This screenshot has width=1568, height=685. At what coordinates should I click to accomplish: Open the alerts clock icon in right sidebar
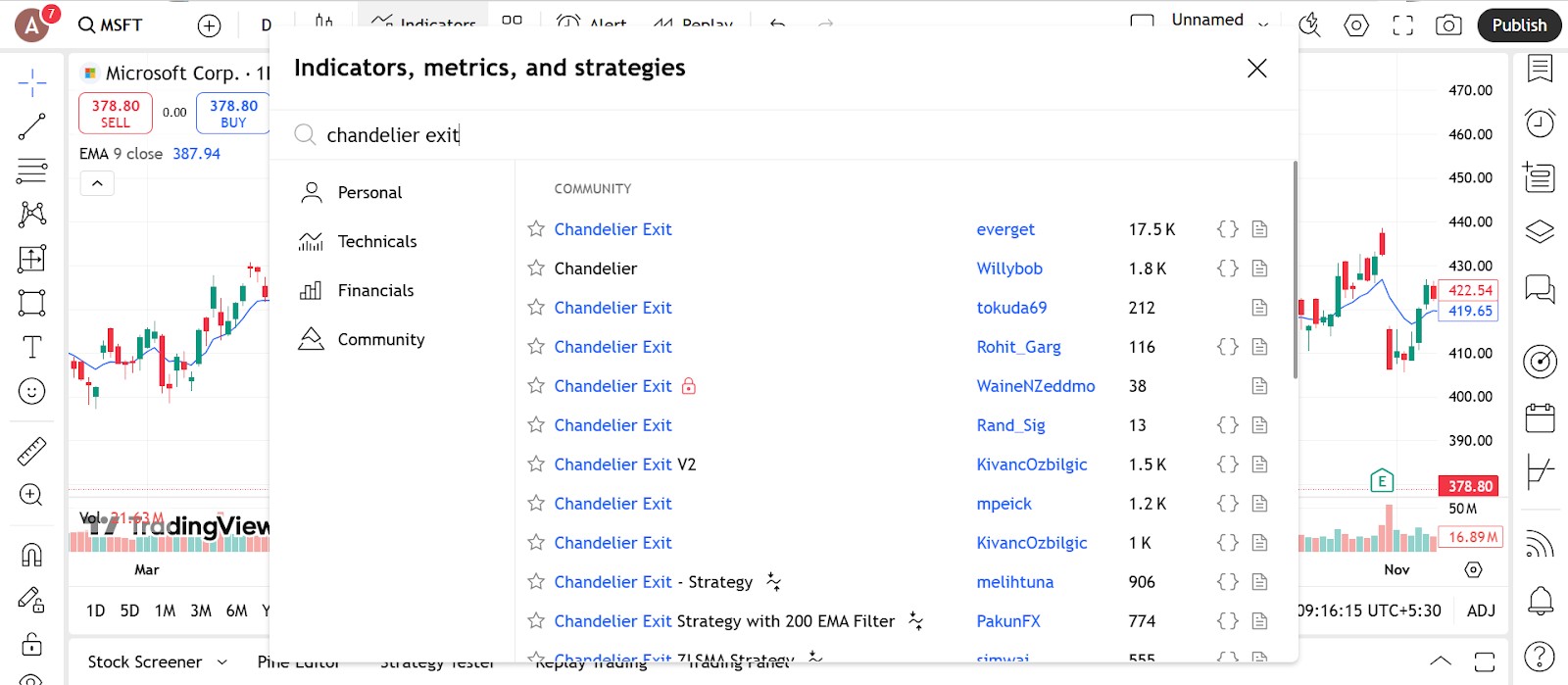pos(1540,122)
